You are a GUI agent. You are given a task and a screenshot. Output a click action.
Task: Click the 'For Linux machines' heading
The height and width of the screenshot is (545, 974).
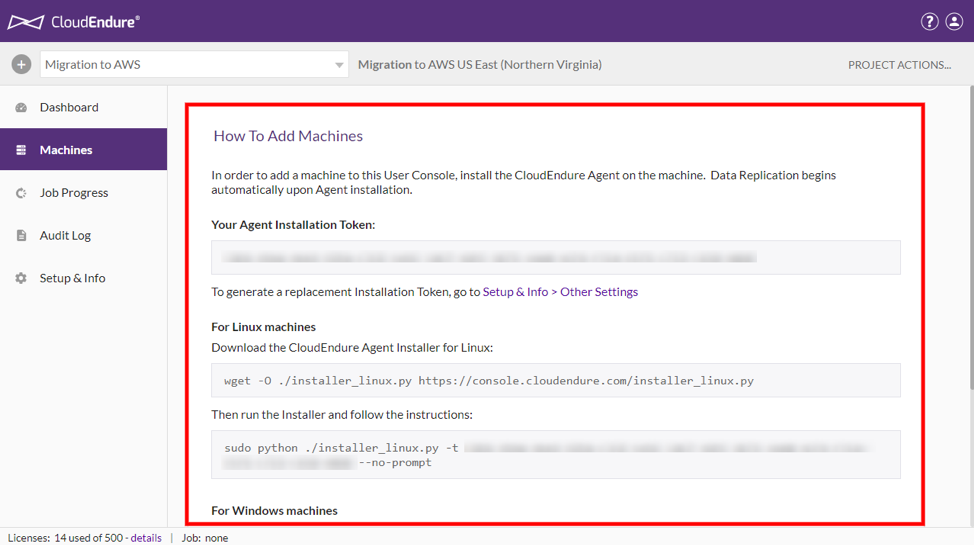tap(263, 327)
